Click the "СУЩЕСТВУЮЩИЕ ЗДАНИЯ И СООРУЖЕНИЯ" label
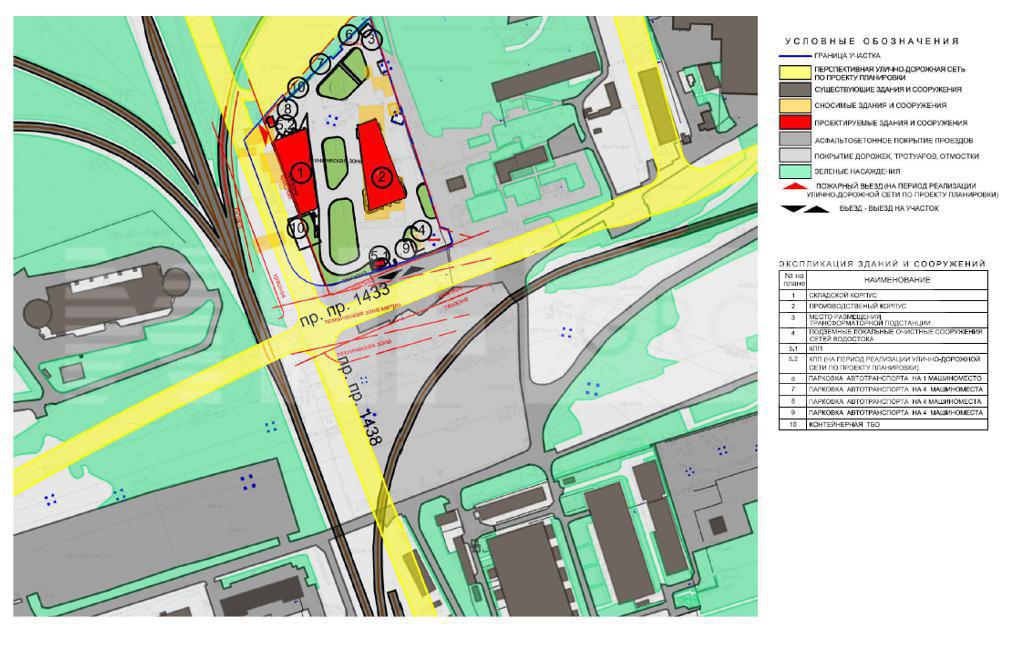The height and width of the screenshot is (652, 1017). click(x=888, y=90)
